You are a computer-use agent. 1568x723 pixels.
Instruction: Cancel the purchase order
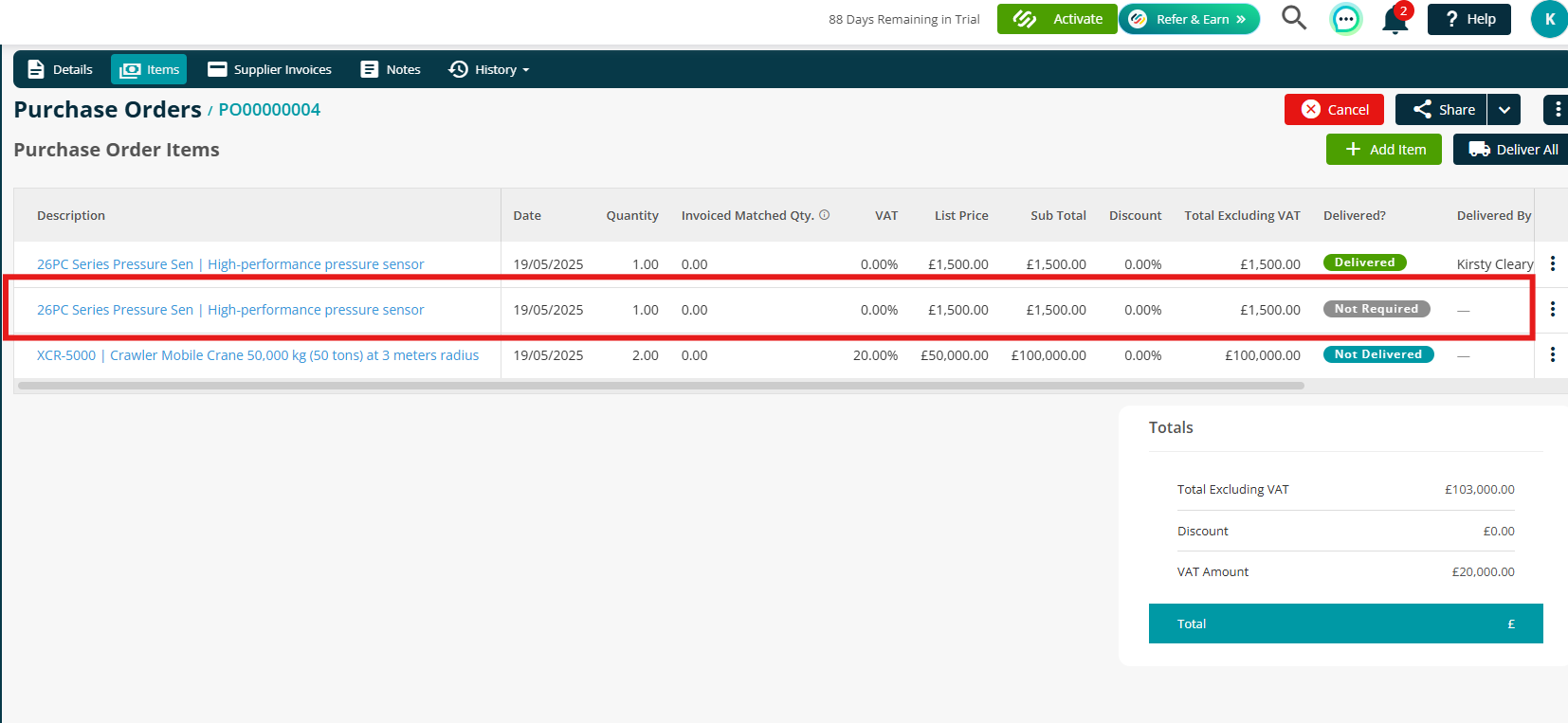[x=1334, y=110]
